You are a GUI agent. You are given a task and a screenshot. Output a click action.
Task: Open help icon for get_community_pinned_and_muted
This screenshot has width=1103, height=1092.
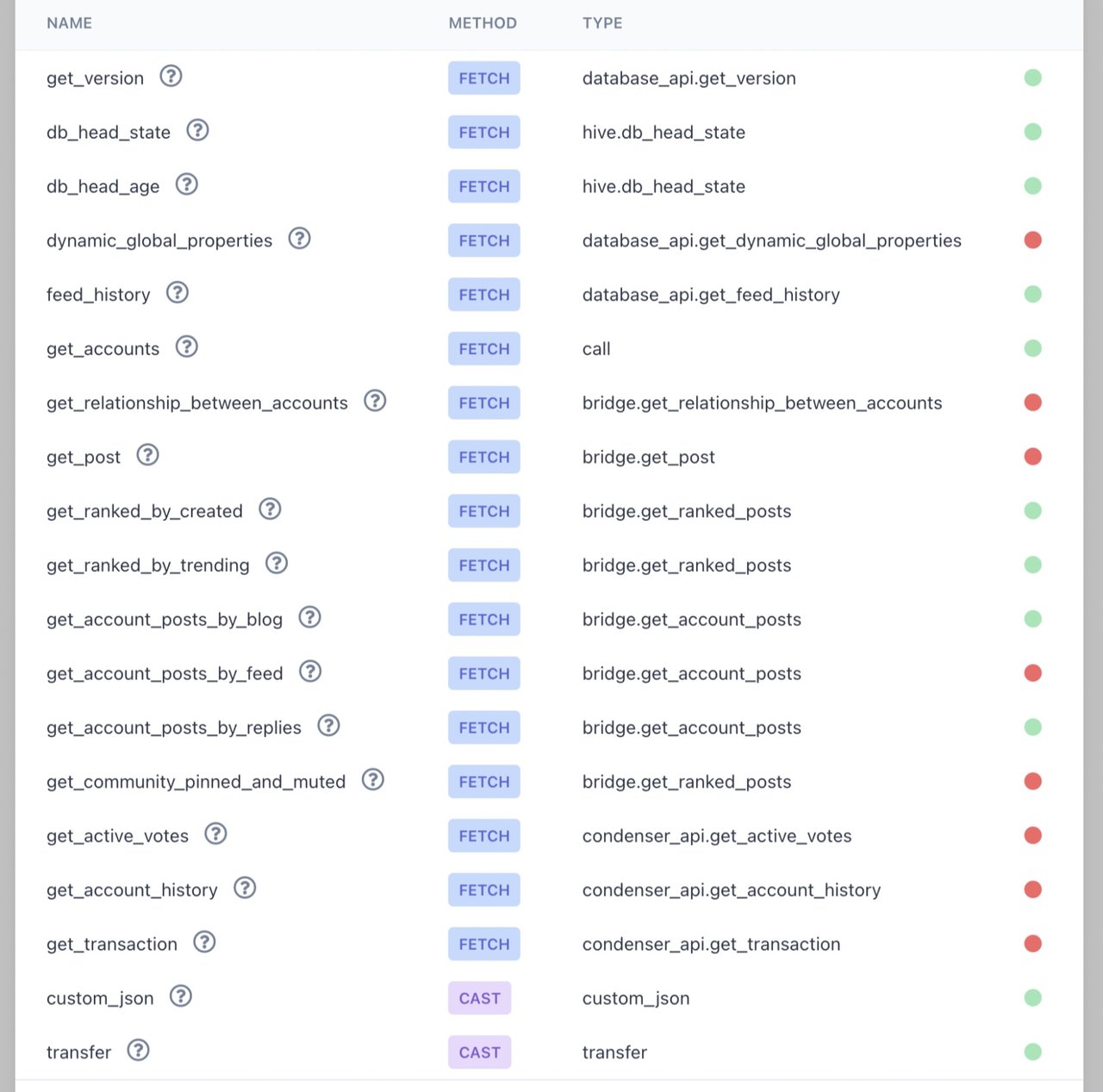pos(372,780)
